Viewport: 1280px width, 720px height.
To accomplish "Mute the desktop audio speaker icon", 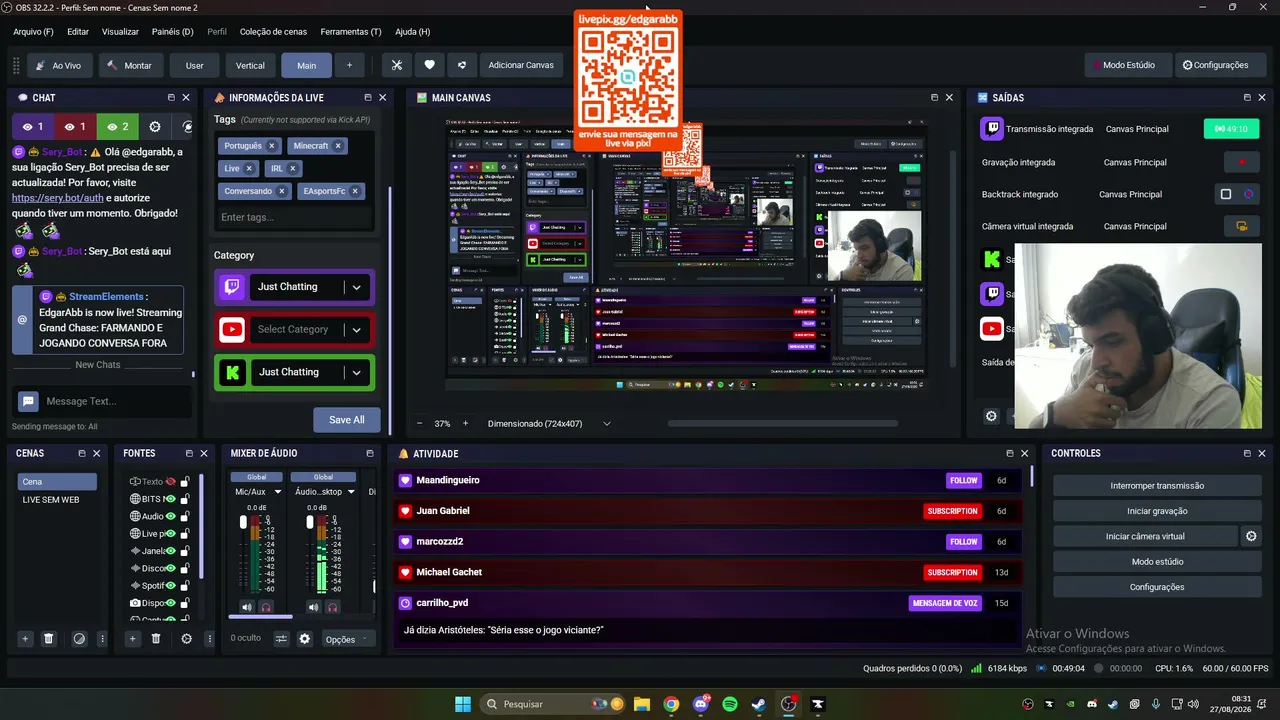I will point(313,607).
